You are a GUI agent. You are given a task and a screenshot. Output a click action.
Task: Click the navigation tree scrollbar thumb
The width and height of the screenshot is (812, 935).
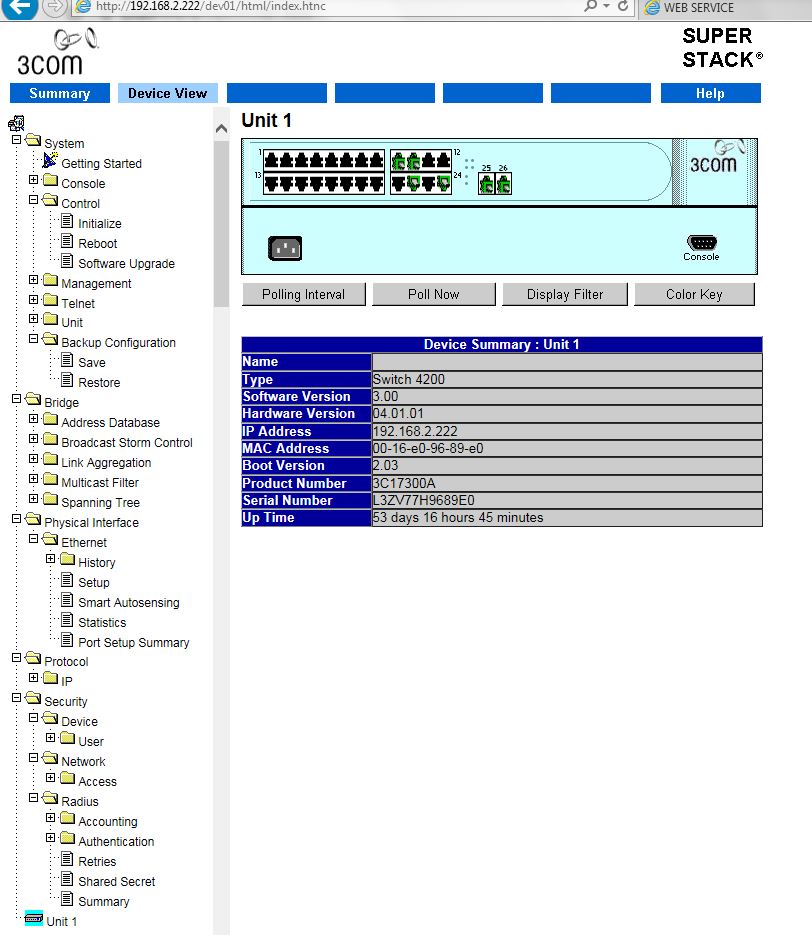[221, 224]
